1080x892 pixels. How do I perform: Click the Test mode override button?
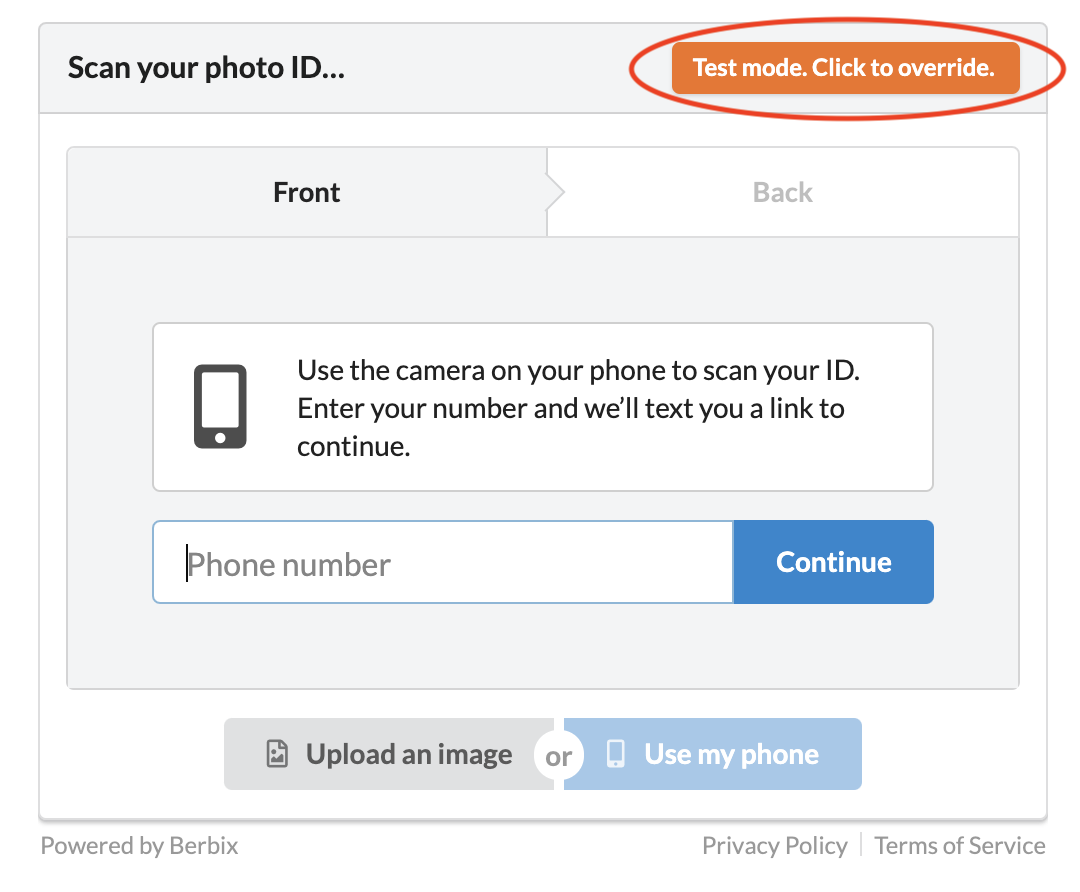click(845, 68)
